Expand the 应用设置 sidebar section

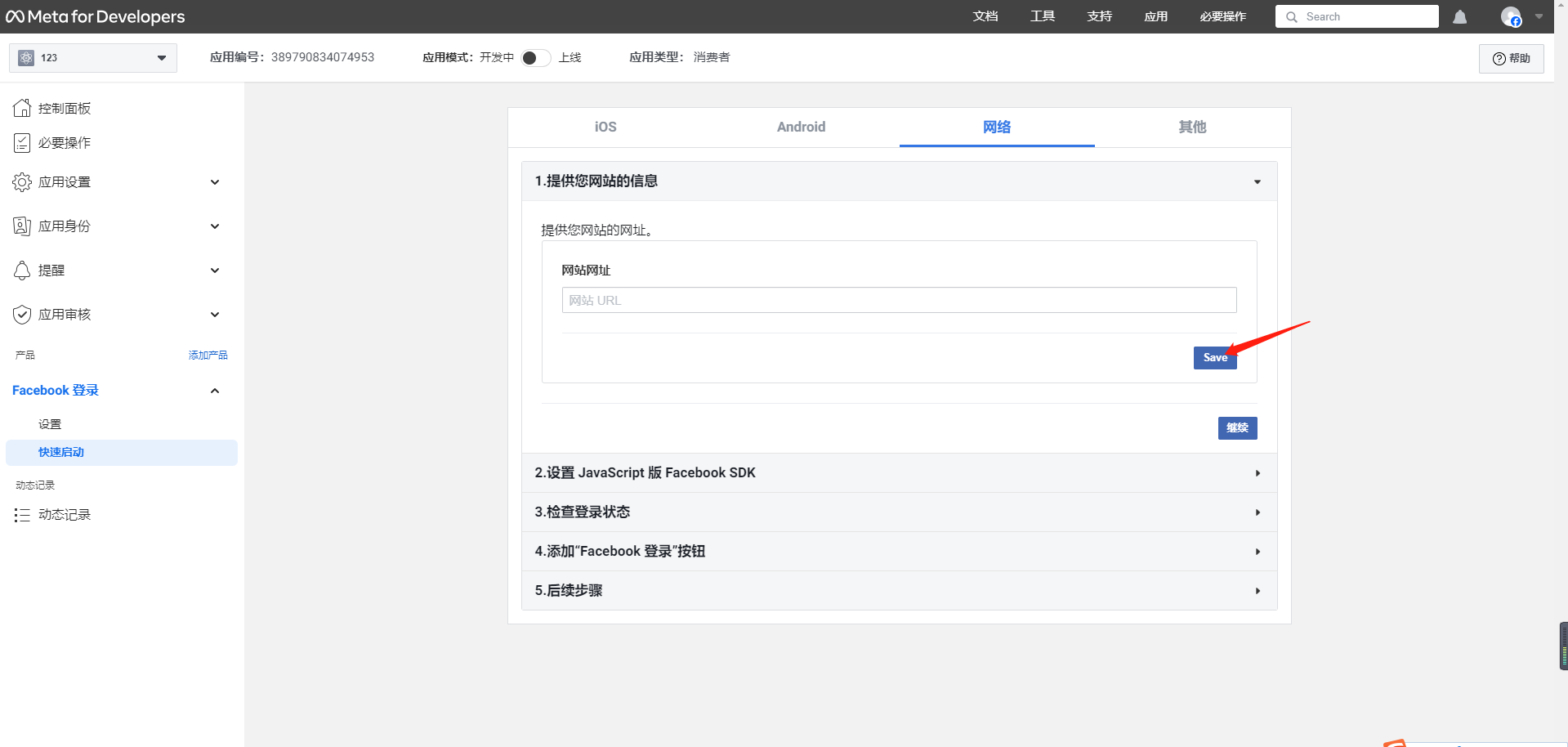tap(215, 182)
